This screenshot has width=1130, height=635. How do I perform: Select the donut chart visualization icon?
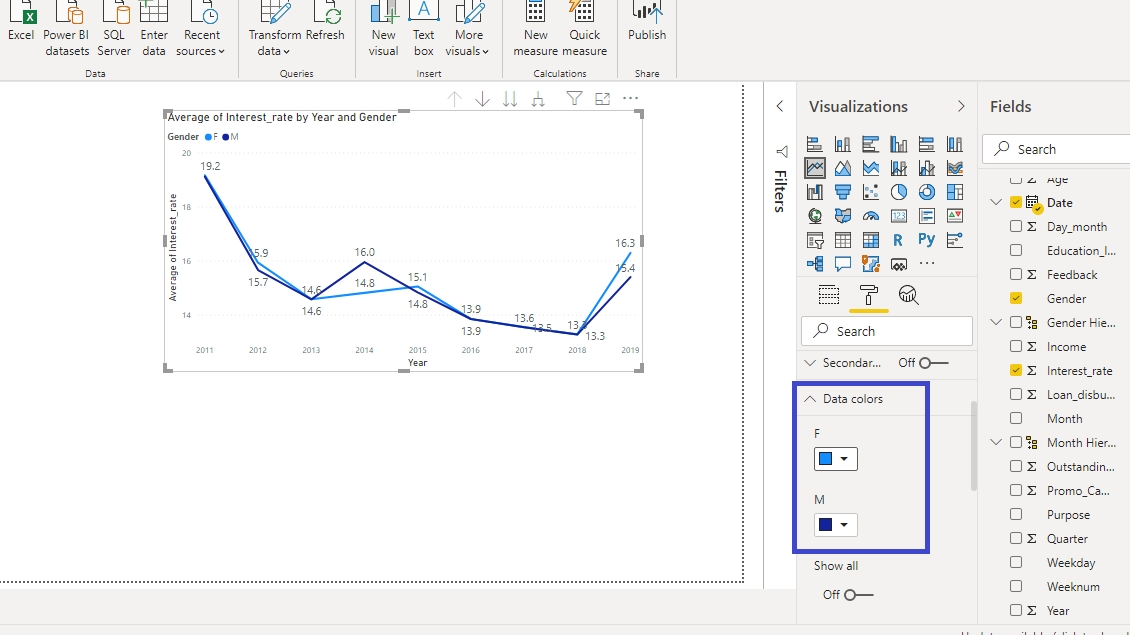[926, 192]
